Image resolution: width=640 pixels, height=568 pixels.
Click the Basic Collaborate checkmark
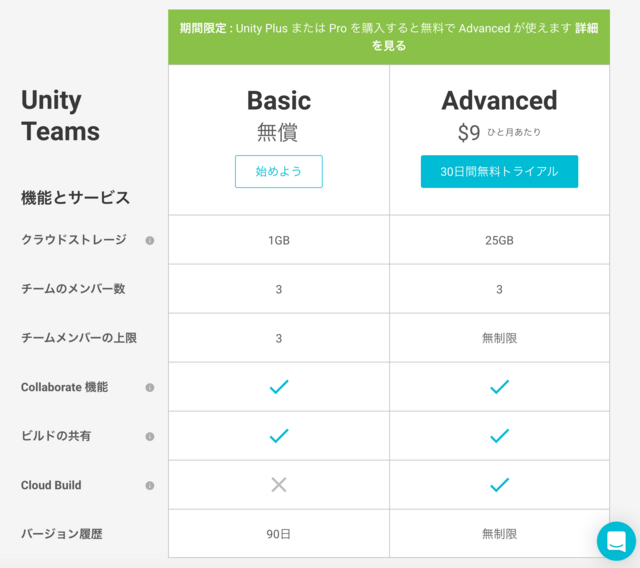tap(279, 387)
